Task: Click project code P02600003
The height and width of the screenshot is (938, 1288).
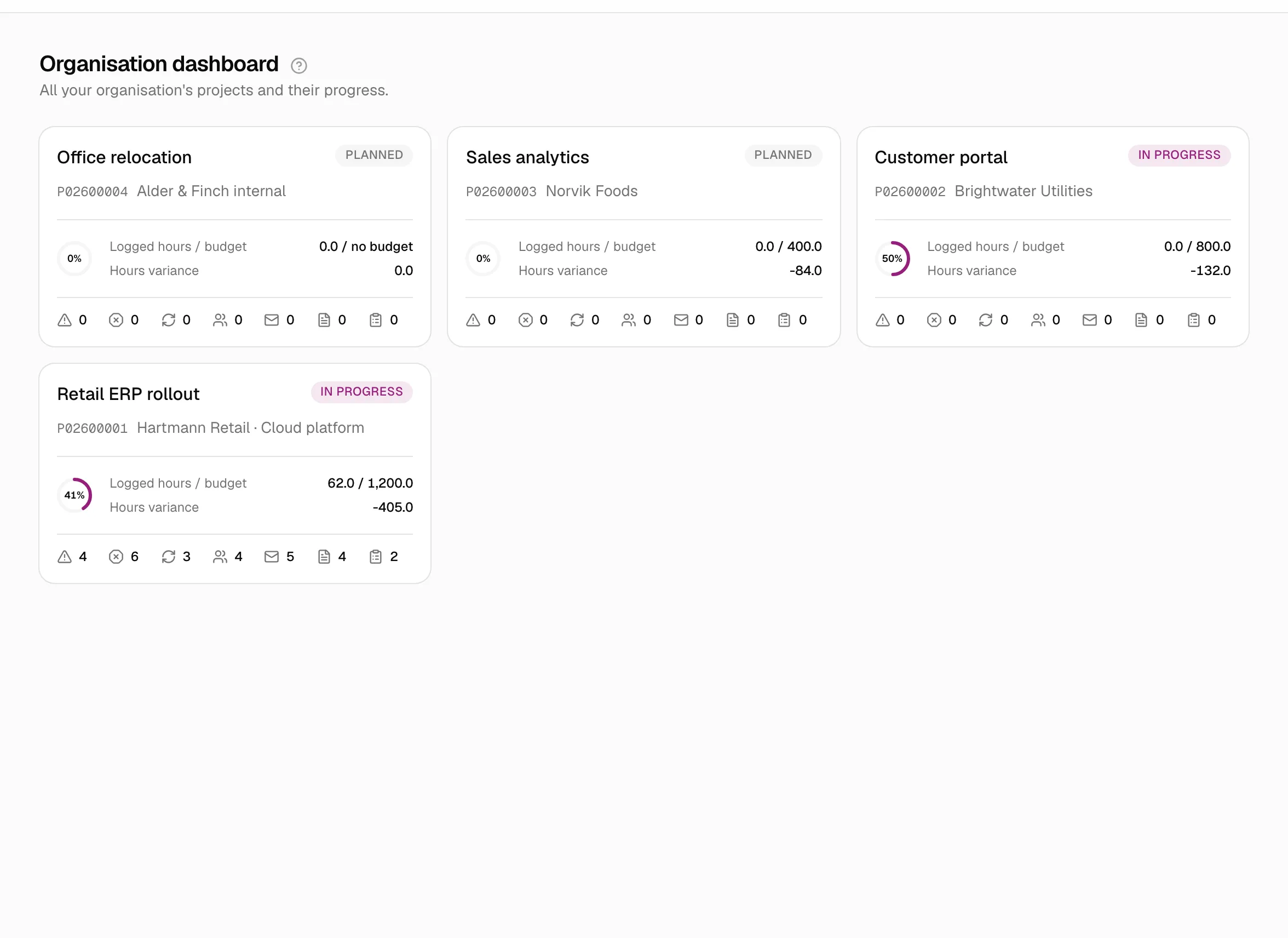Action: [x=502, y=191]
